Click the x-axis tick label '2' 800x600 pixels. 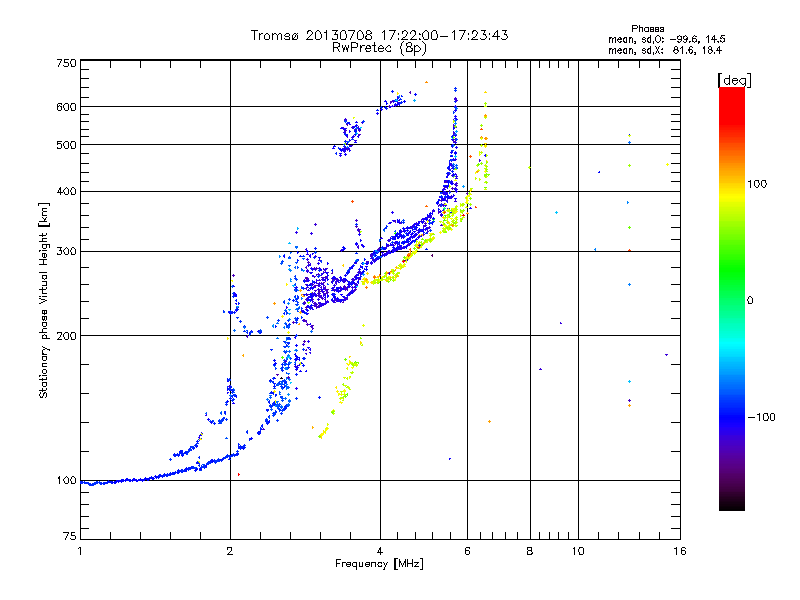click(x=230, y=551)
